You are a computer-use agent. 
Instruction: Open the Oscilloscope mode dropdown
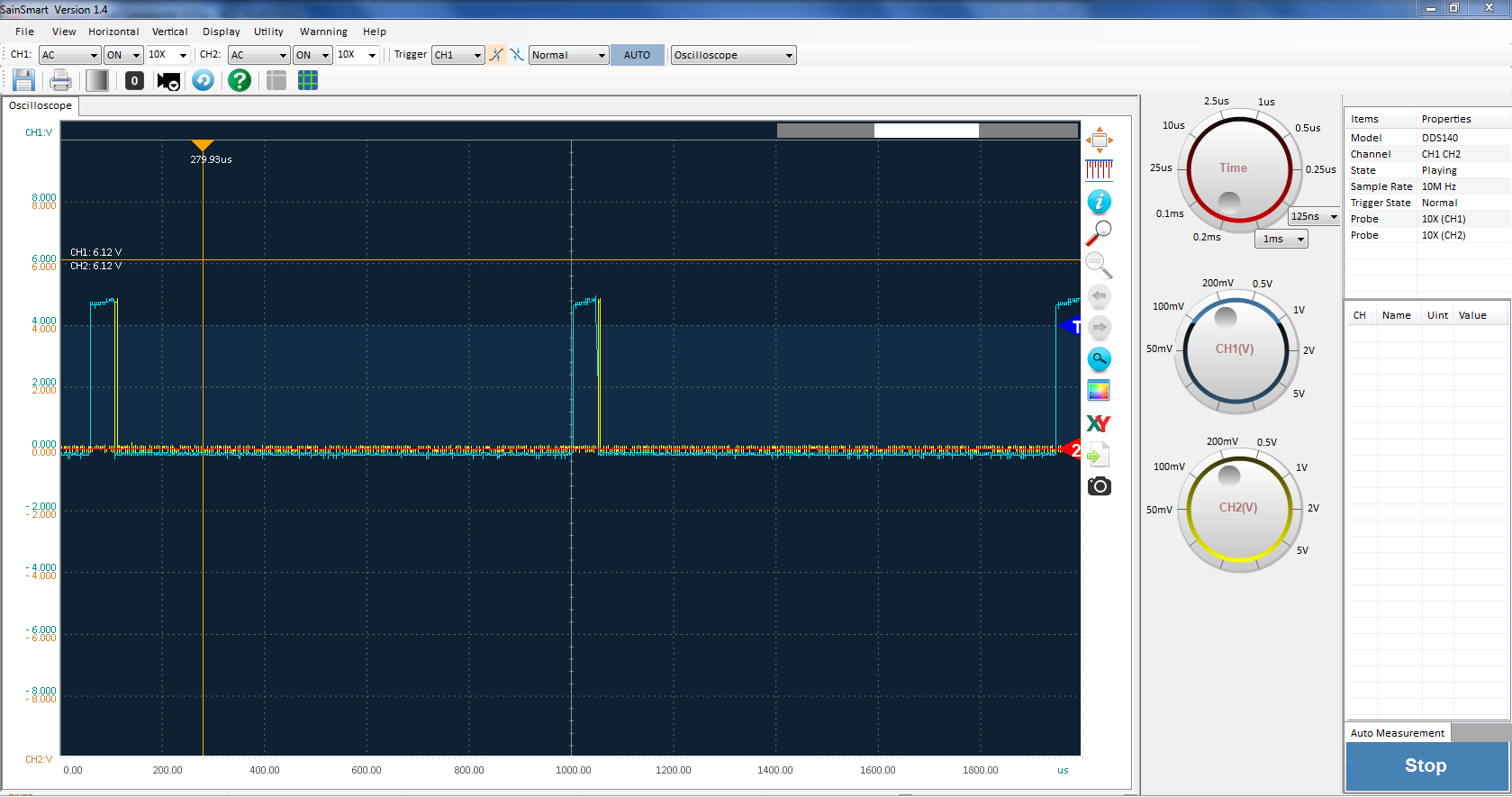coord(734,55)
